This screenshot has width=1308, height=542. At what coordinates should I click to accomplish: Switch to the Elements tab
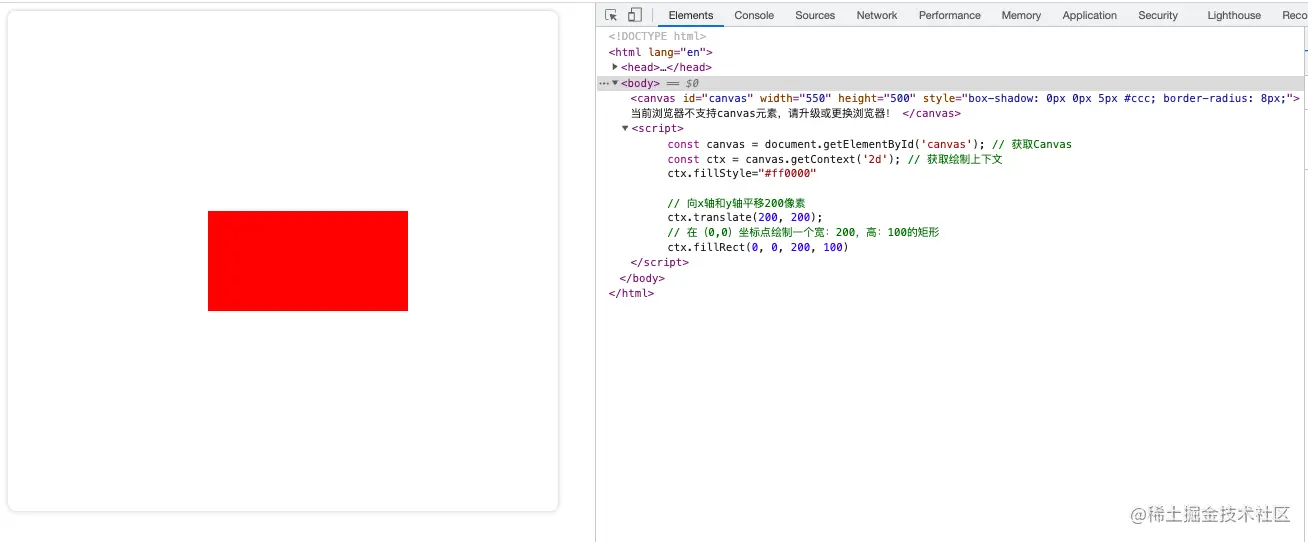(691, 15)
